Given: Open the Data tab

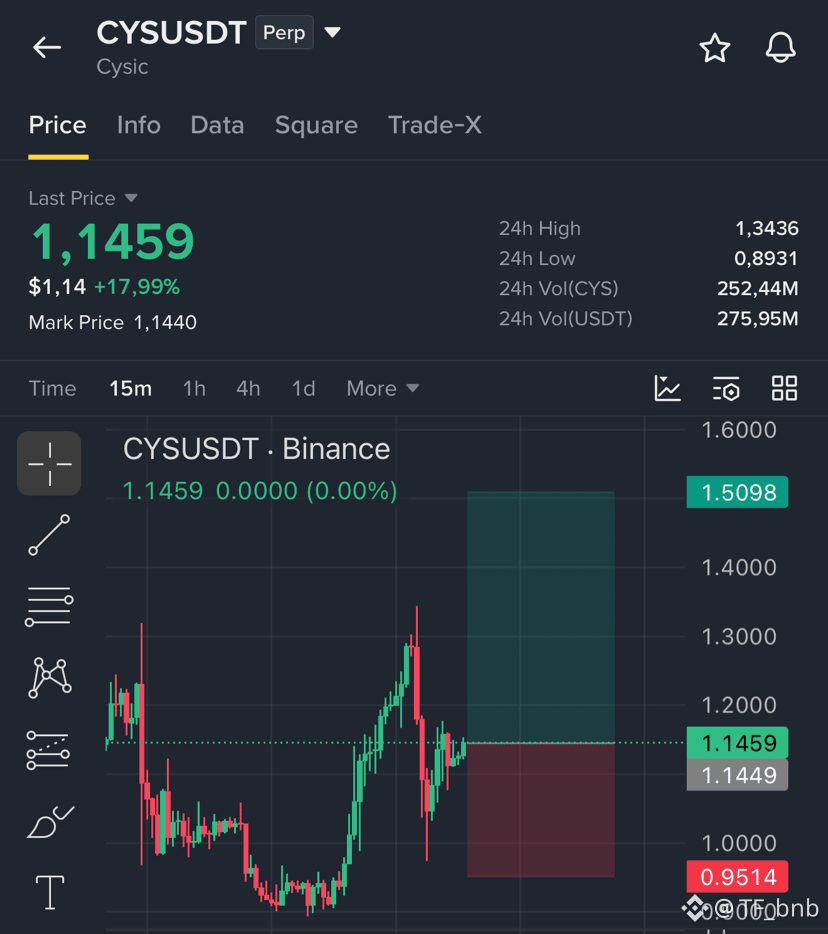Looking at the screenshot, I should (x=217, y=125).
